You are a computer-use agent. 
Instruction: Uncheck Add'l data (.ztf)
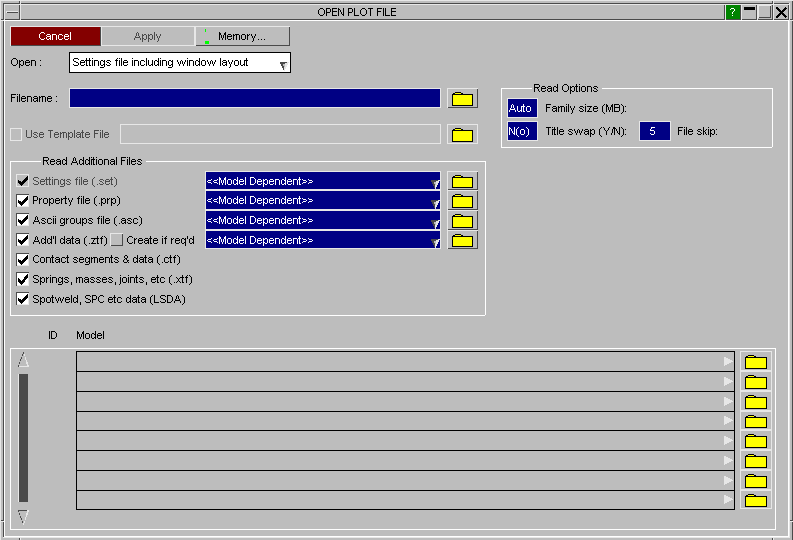pyautogui.click(x=22, y=240)
